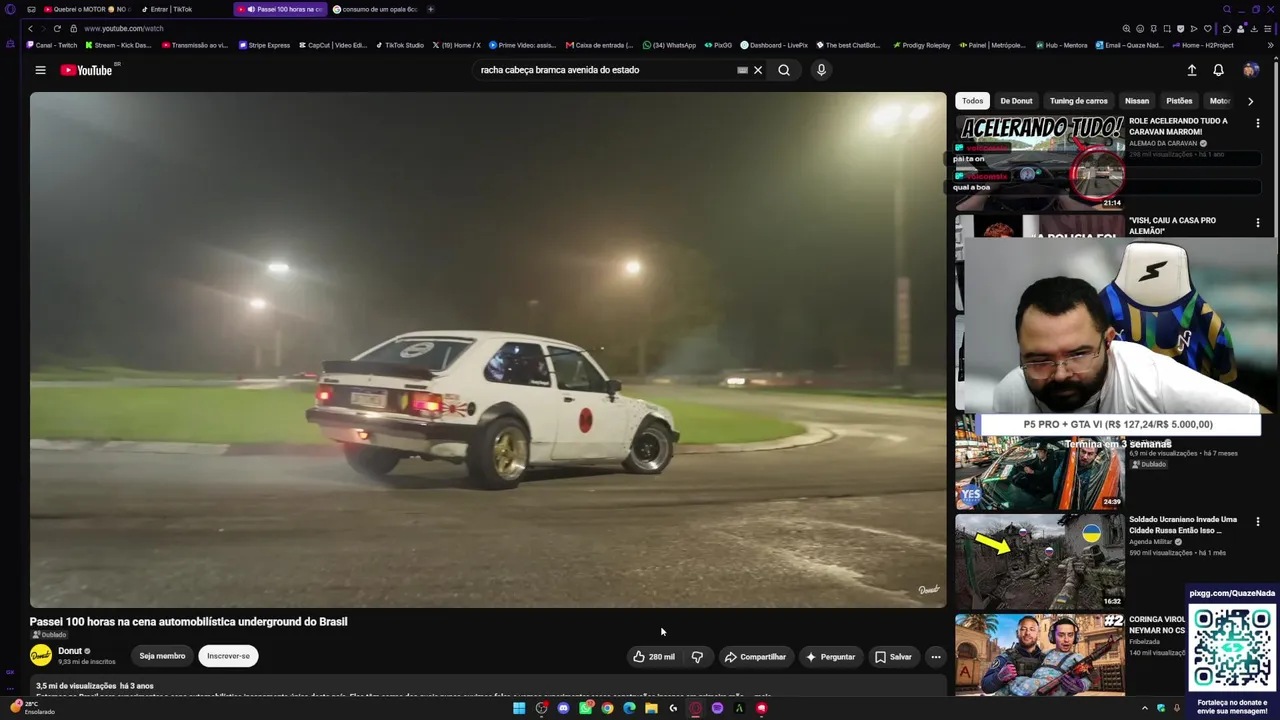Open the Donut channel avatar
The image size is (1280, 720).
tap(41, 656)
